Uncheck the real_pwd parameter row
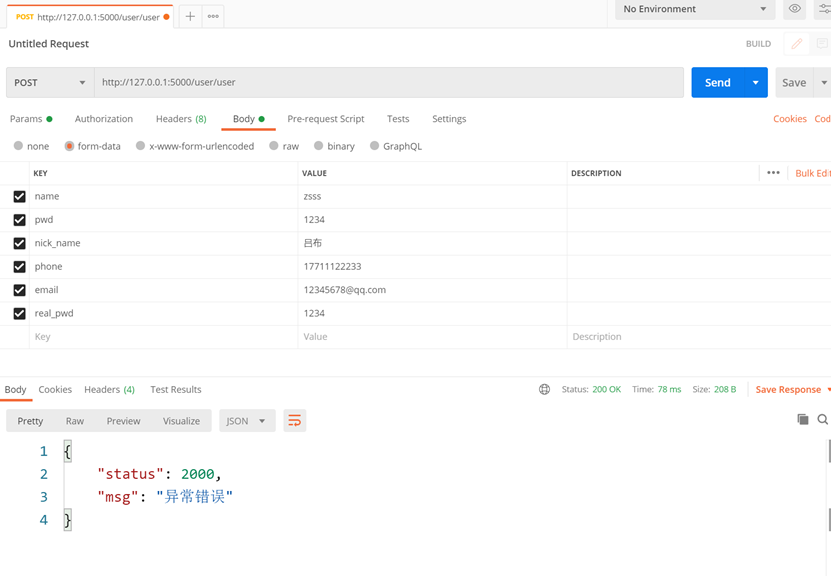 pos(20,314)
